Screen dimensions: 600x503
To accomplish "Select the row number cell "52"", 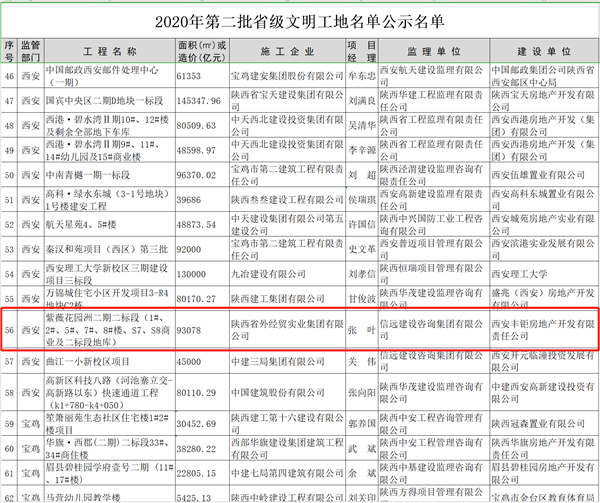I will point(9,225).
